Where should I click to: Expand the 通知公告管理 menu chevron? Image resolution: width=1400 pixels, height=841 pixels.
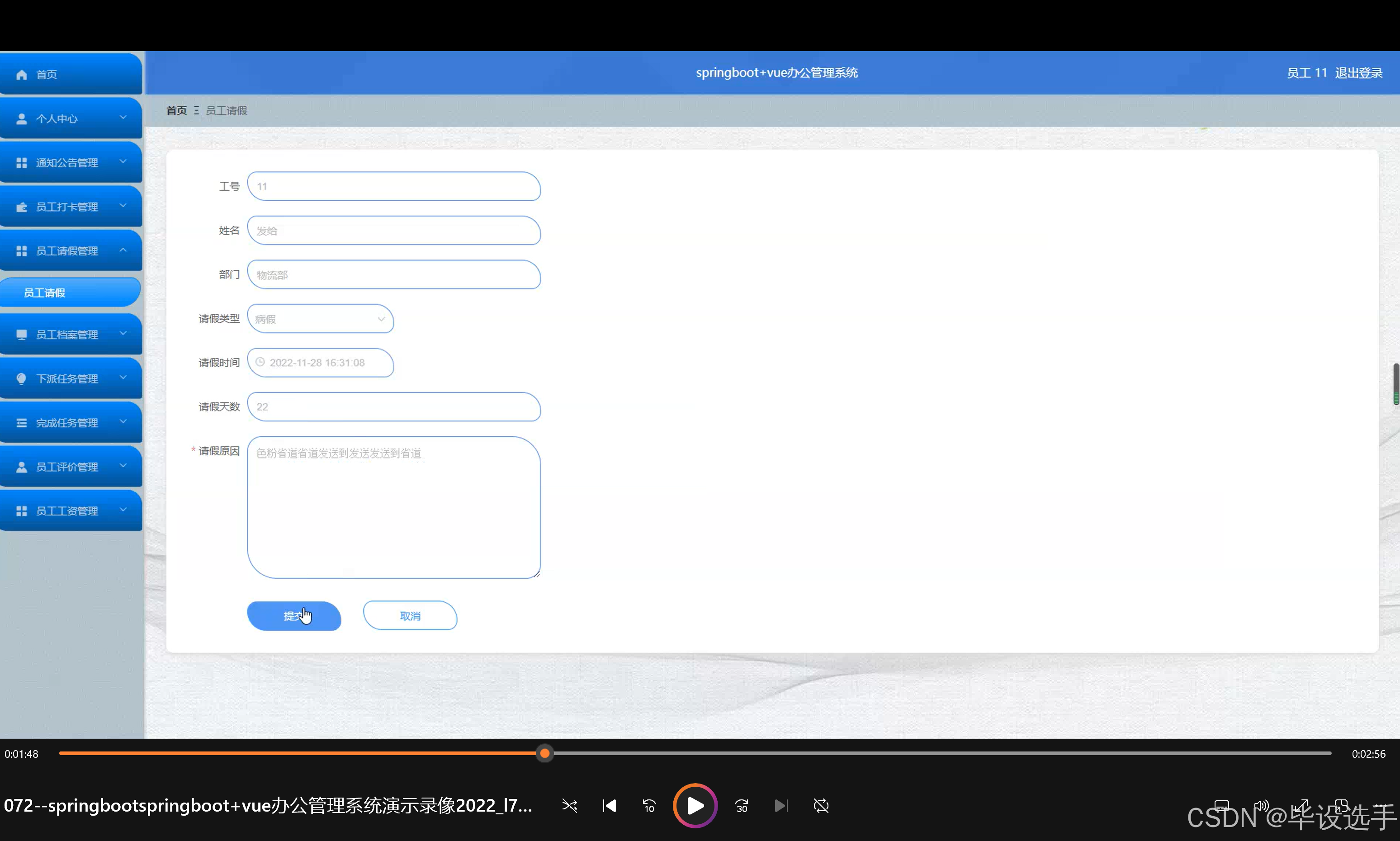pos(123,161)
